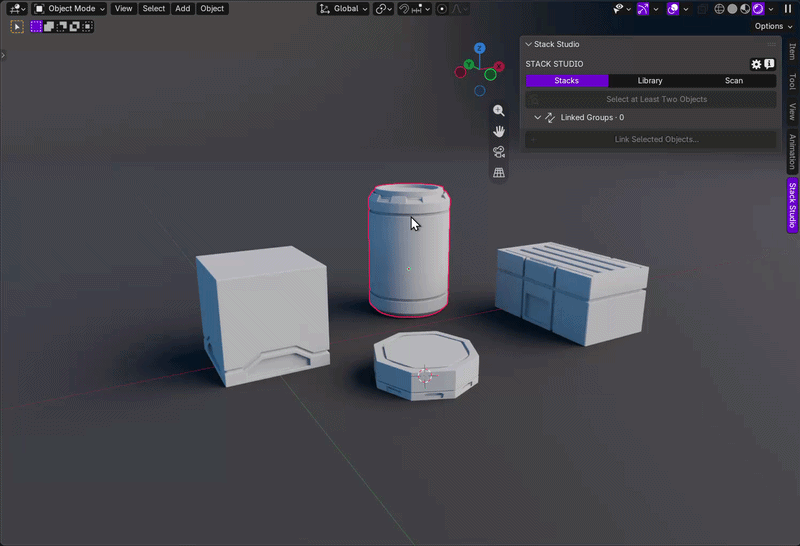Pause viewport rendering
Image resolution: width=800 pixels, height=546 pixels.
(788, 9)
